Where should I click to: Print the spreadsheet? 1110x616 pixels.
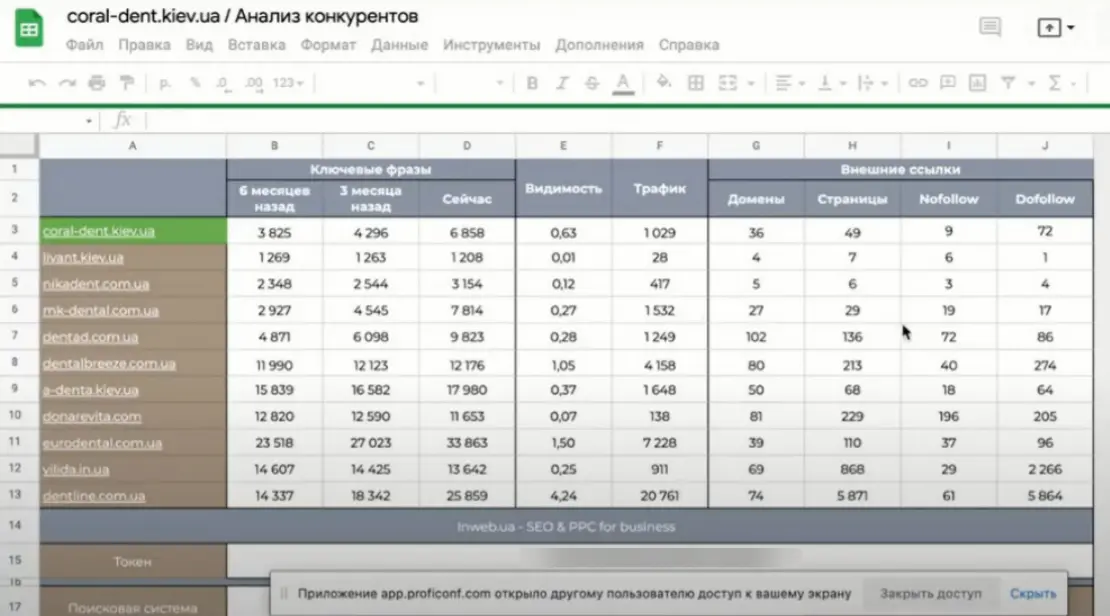tap(97, 84)
